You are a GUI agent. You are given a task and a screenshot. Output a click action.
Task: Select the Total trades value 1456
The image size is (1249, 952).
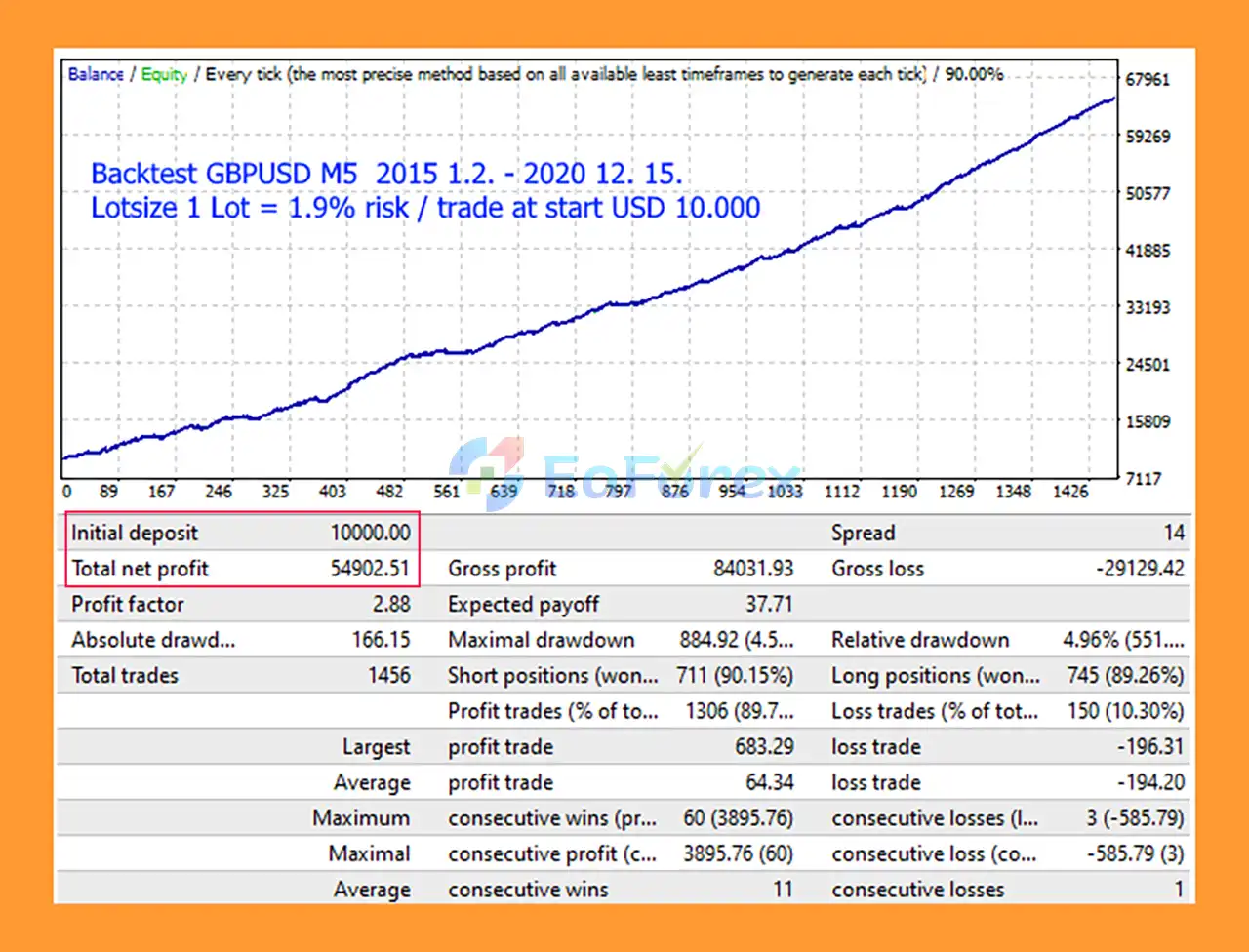coord(388,675)
